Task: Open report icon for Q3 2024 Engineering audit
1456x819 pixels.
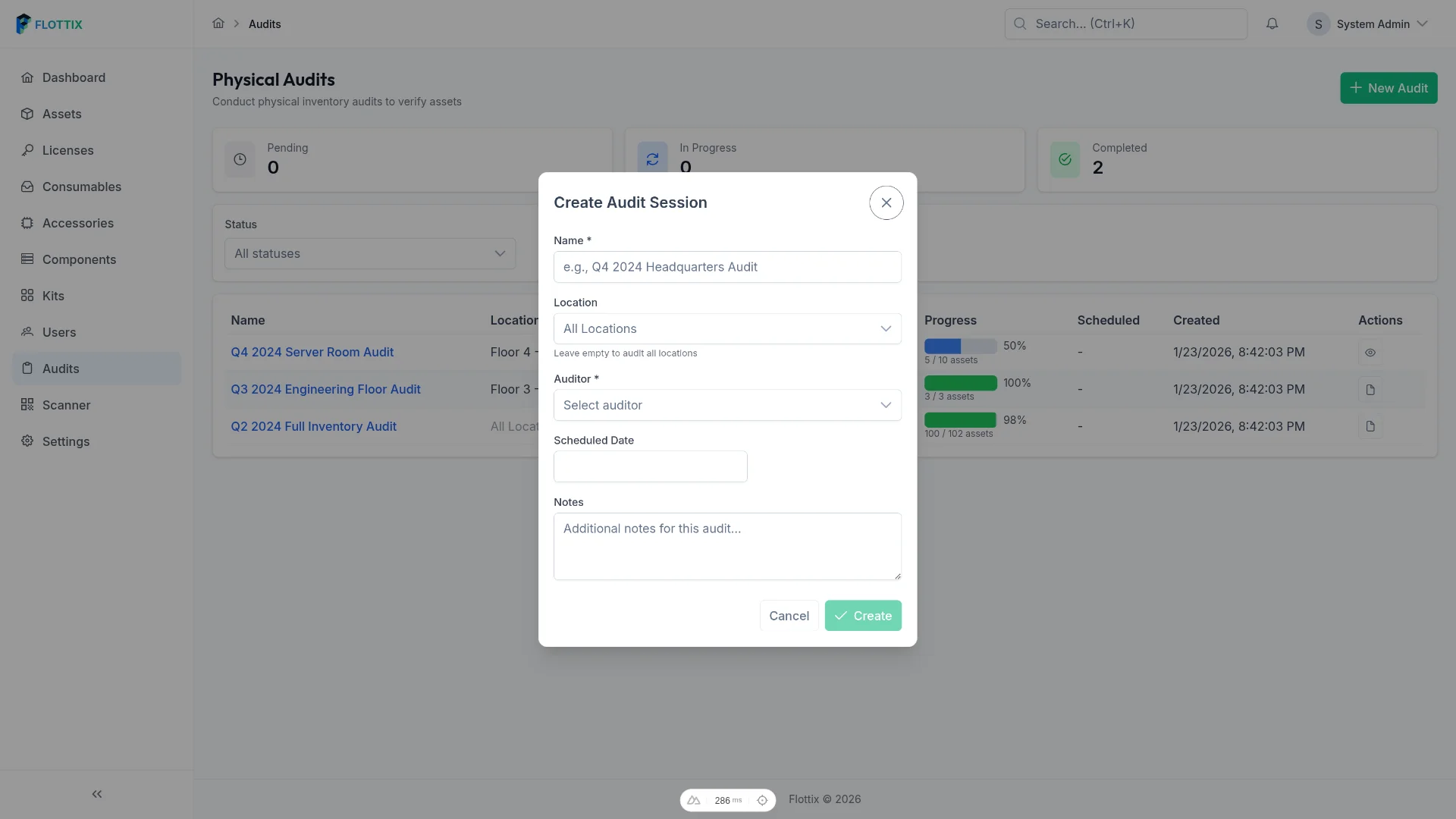Action: click(1370, 390)
